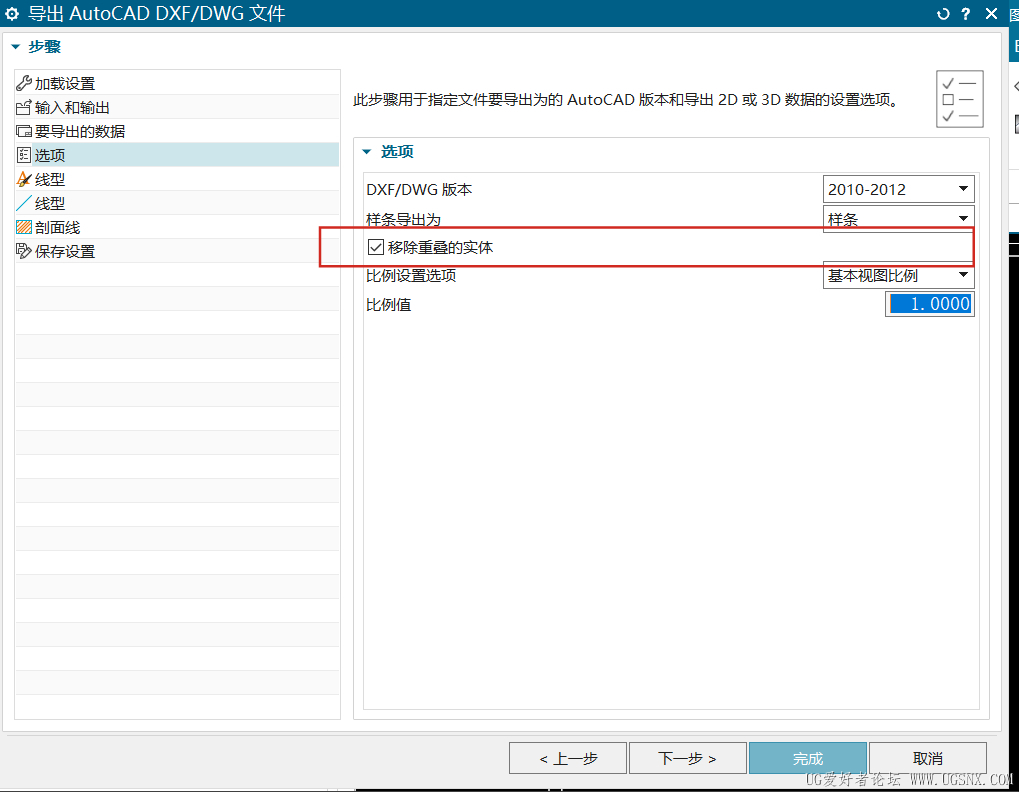Click the checklist illustration icon at top right
The width and height of the screenshot is (1019, 792).
point(959,99)
